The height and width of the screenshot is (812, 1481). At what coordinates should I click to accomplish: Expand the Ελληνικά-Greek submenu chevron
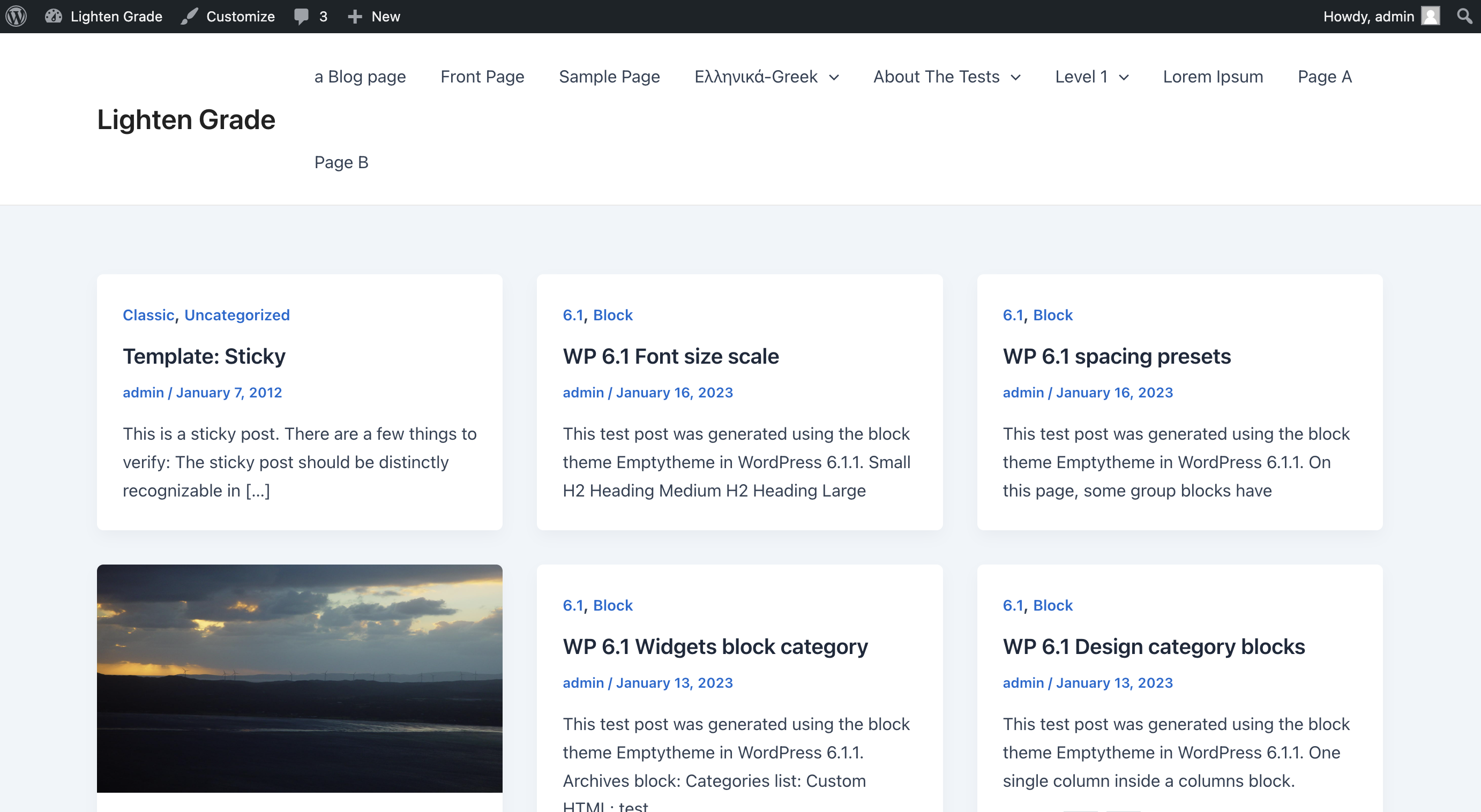[x=834, y=78]
